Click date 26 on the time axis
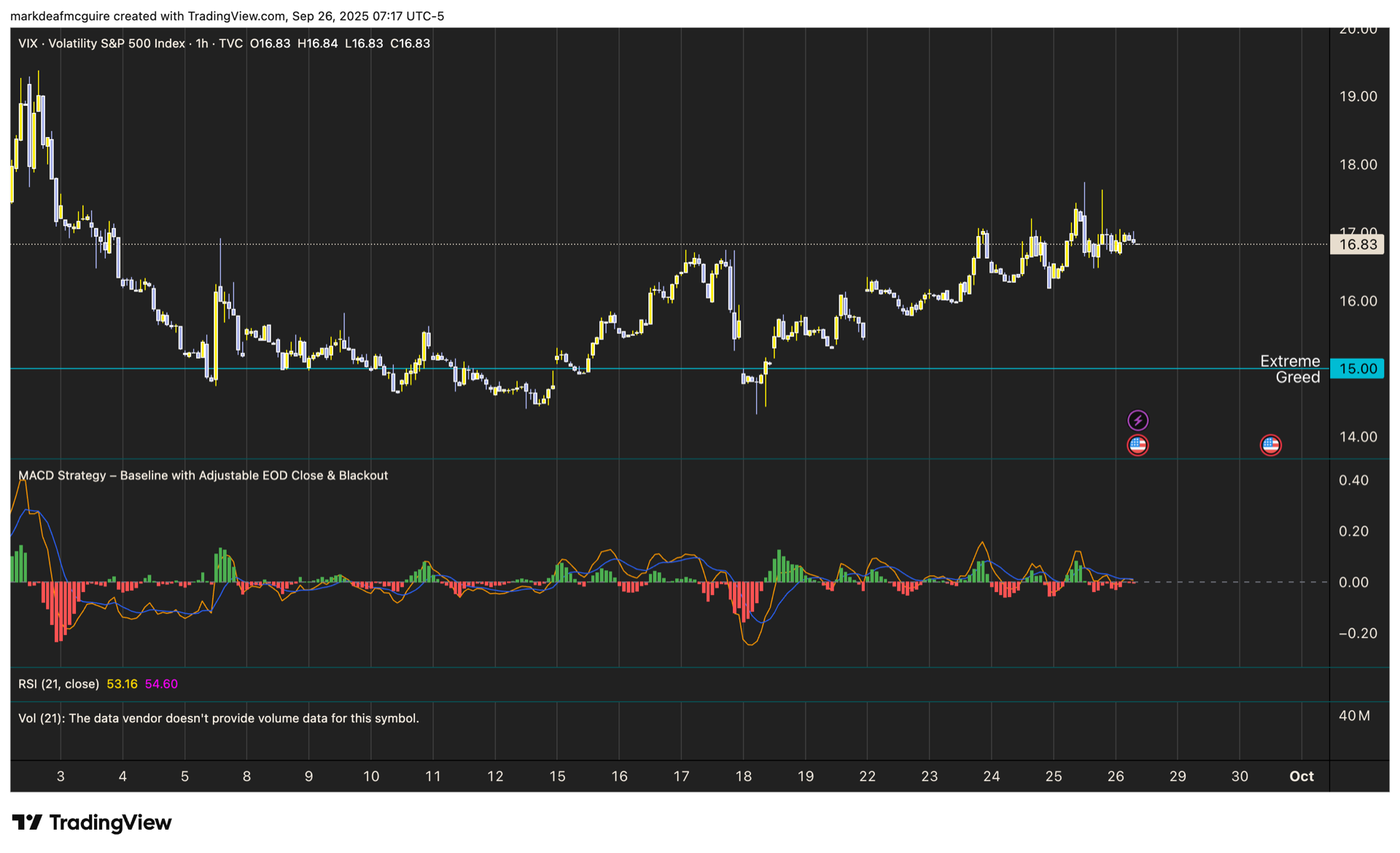The image size is (1400, 853). (x=1116, y=776)
